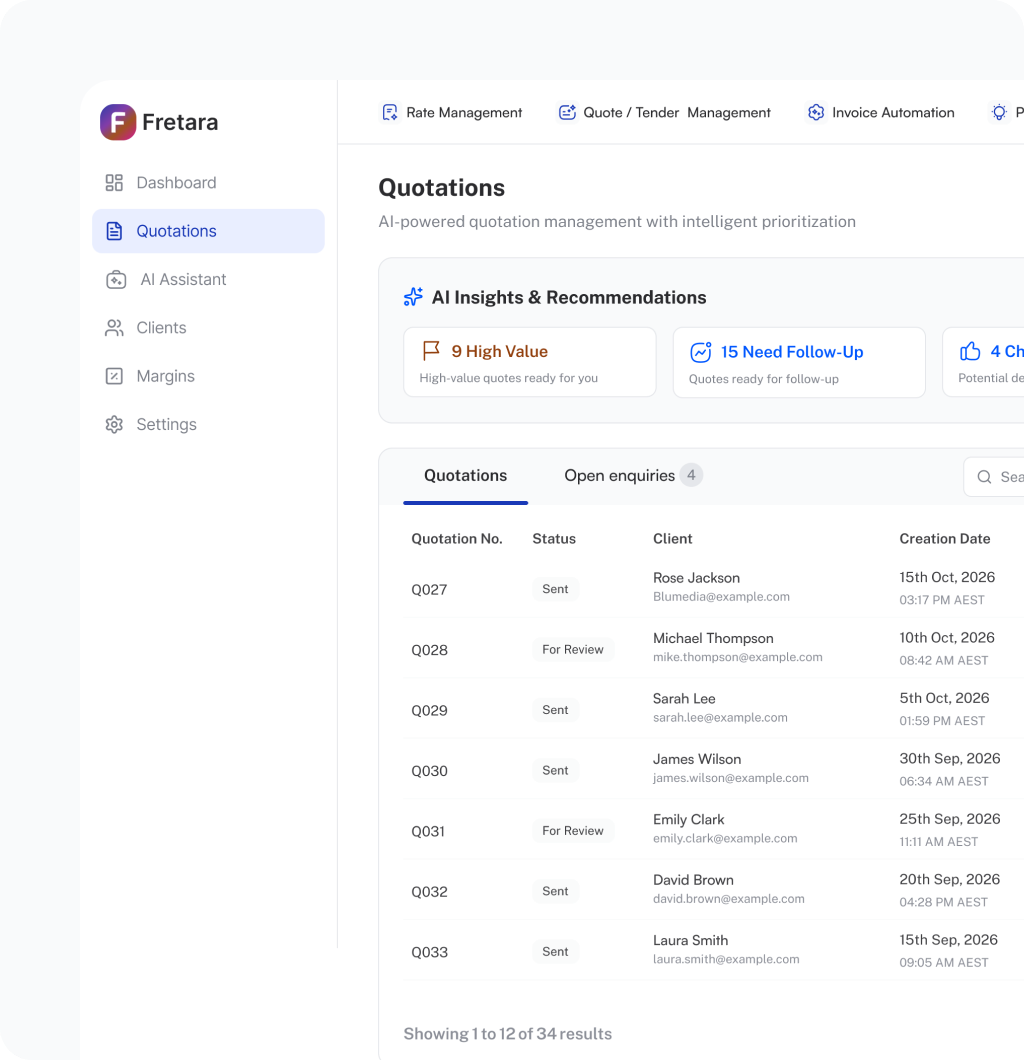This screenshot has width=1024, height=1060.
Task: Click the chart icon on Need Follow-Up card
Action: tap(700, 352)
